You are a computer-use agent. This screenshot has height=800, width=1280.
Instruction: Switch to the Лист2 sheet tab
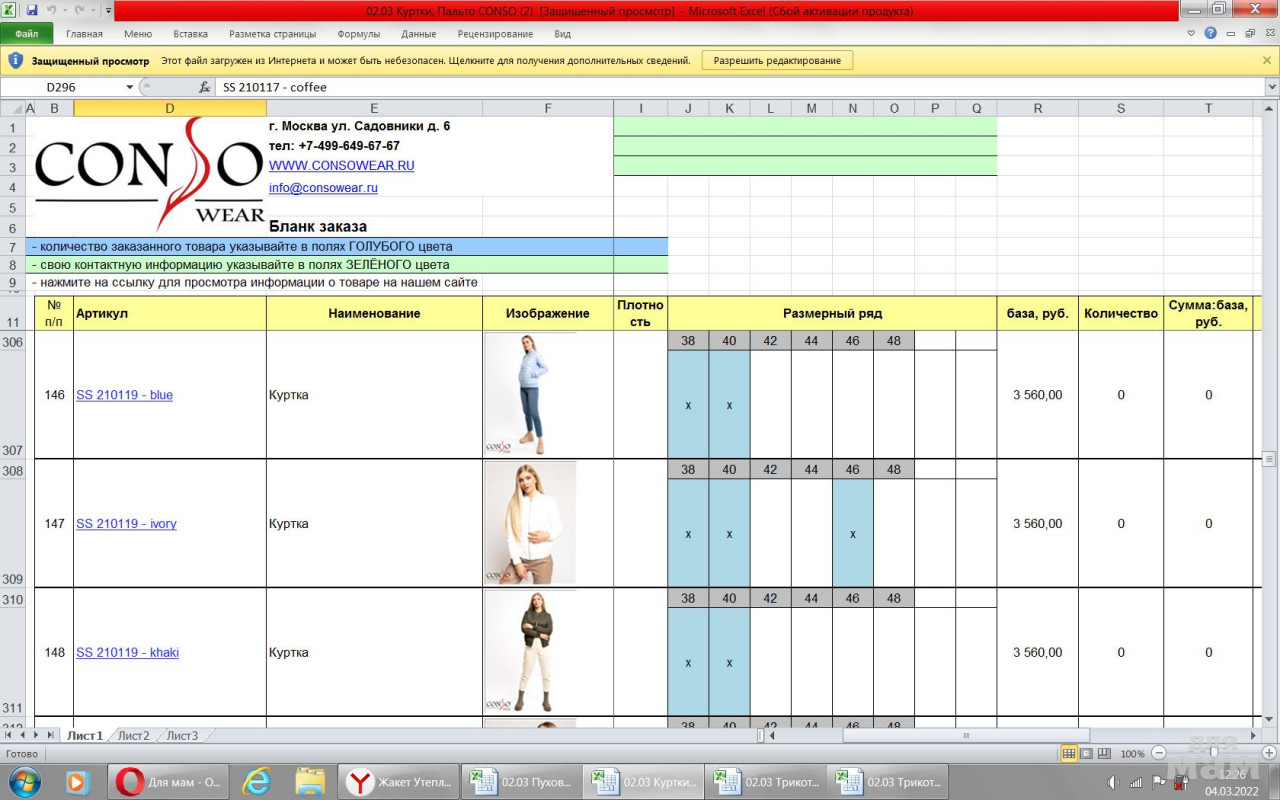pyautogui.click(x=133, y=736)
